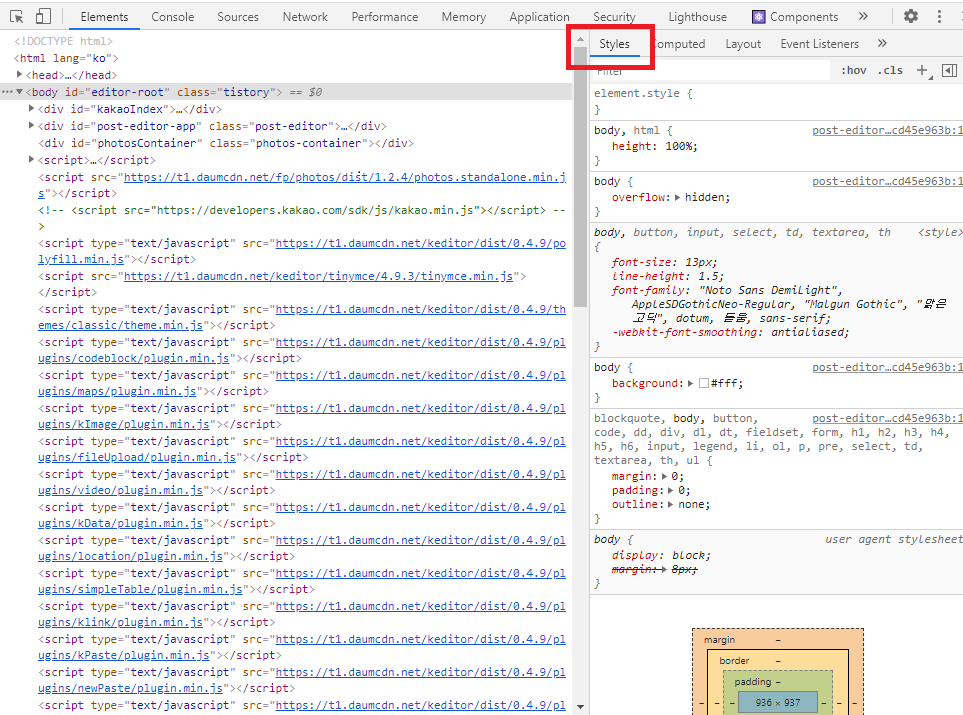Switch to the Event Listeners sub-tab
The image size is (963, 715).
click(819, 44)
